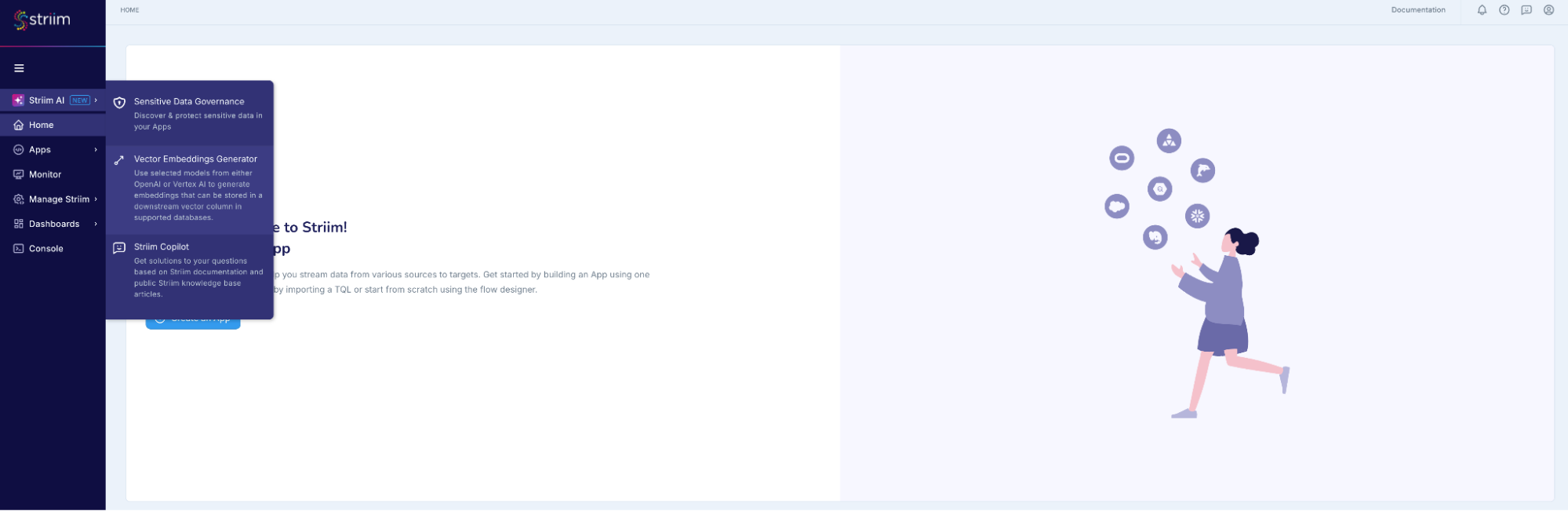The width and height of the screenshot is (1568, 511).
Task: Click the Striim Copilot chat icon
Action: click(119, 248)
